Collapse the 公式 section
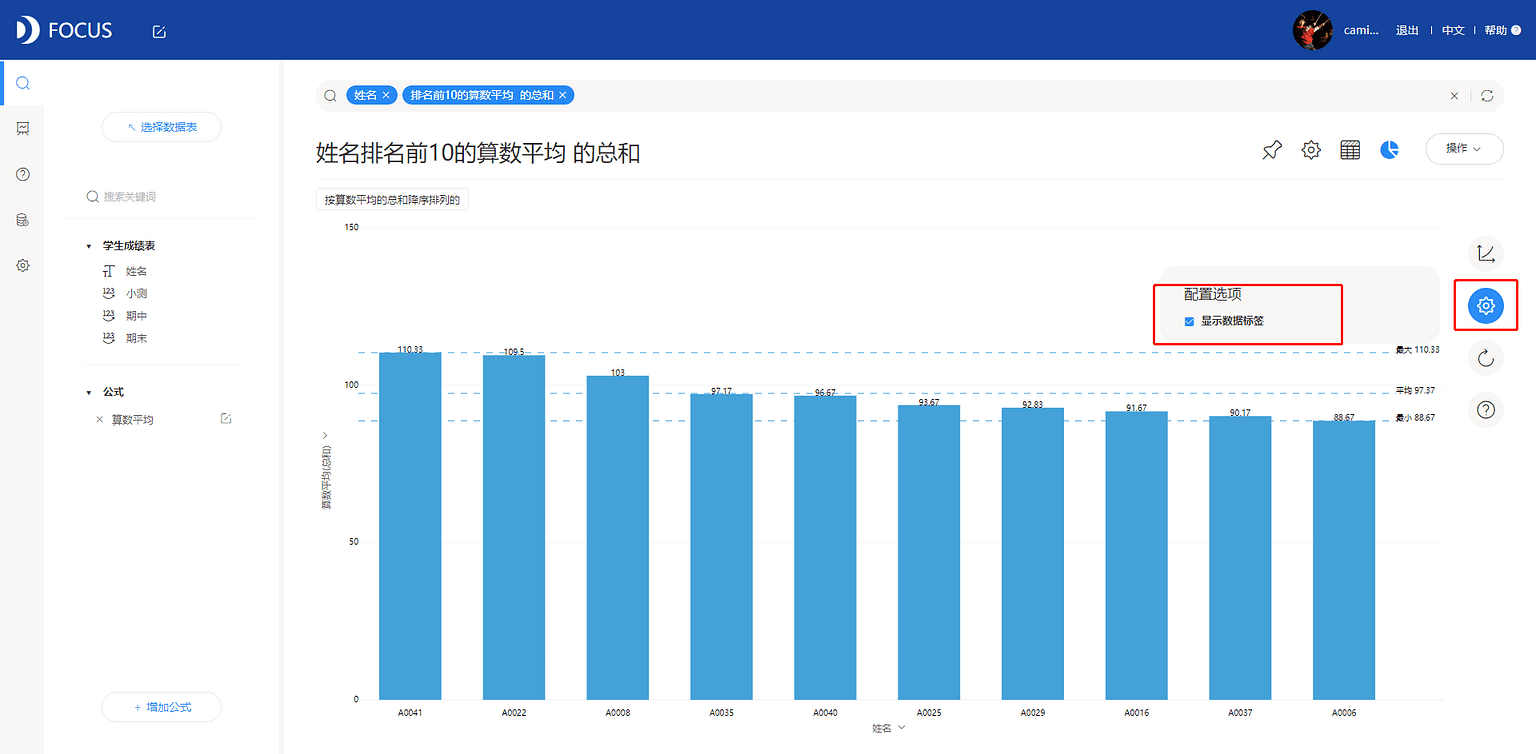Viewport: 1536px width, 754px height. 89,393
